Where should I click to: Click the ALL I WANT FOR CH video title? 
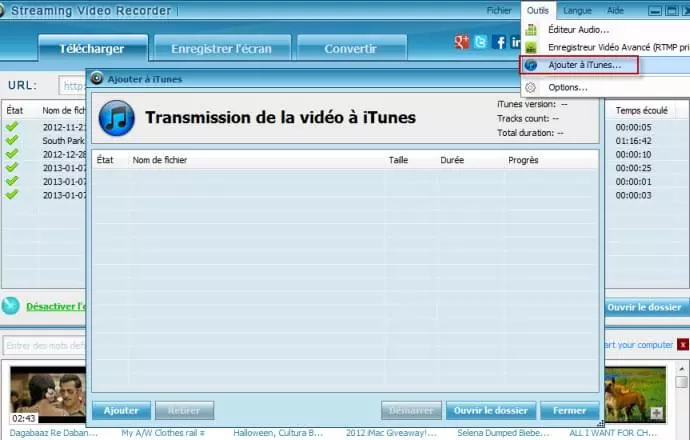click(613, 433)
